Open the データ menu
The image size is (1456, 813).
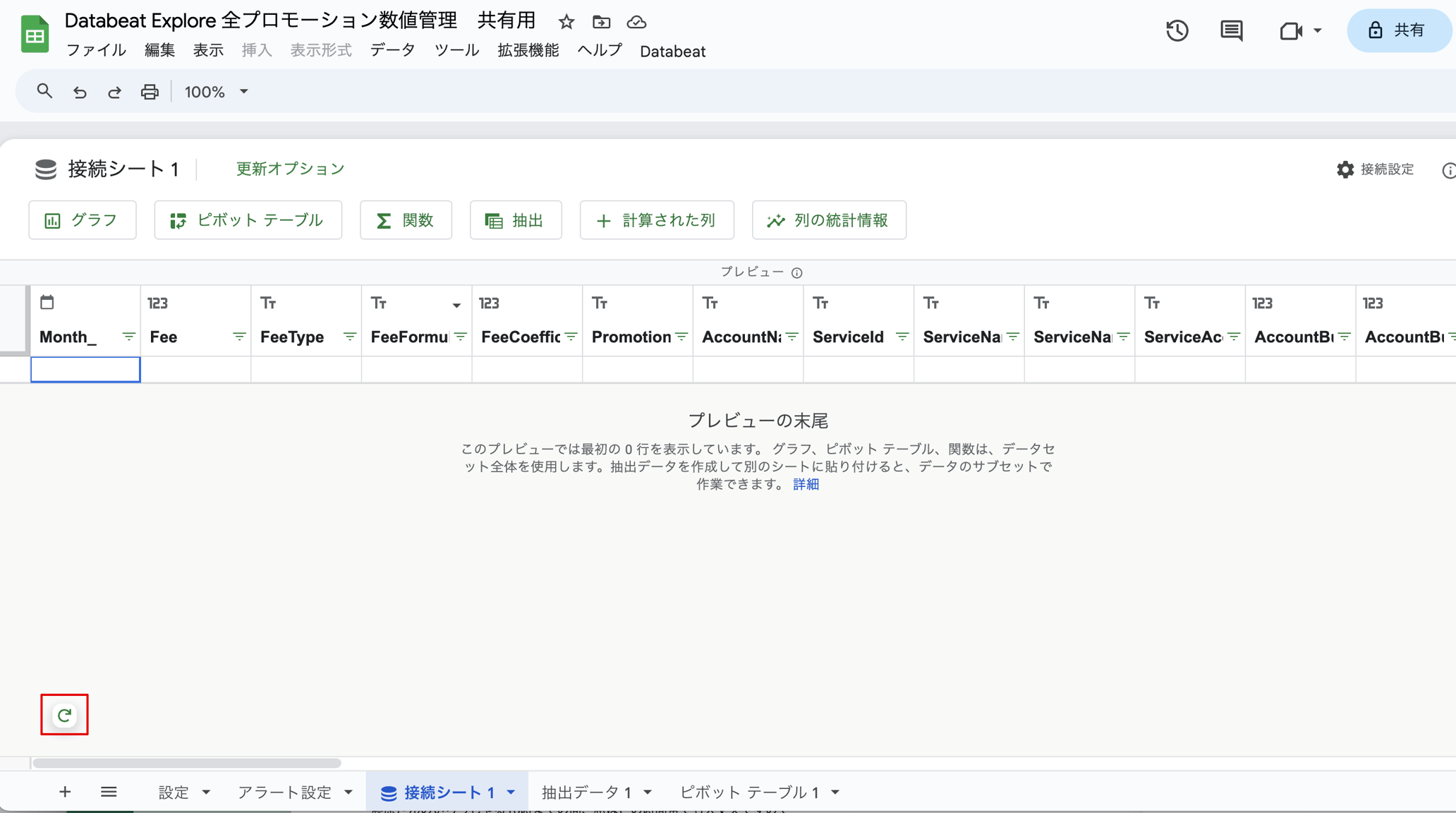coord(392,50)
